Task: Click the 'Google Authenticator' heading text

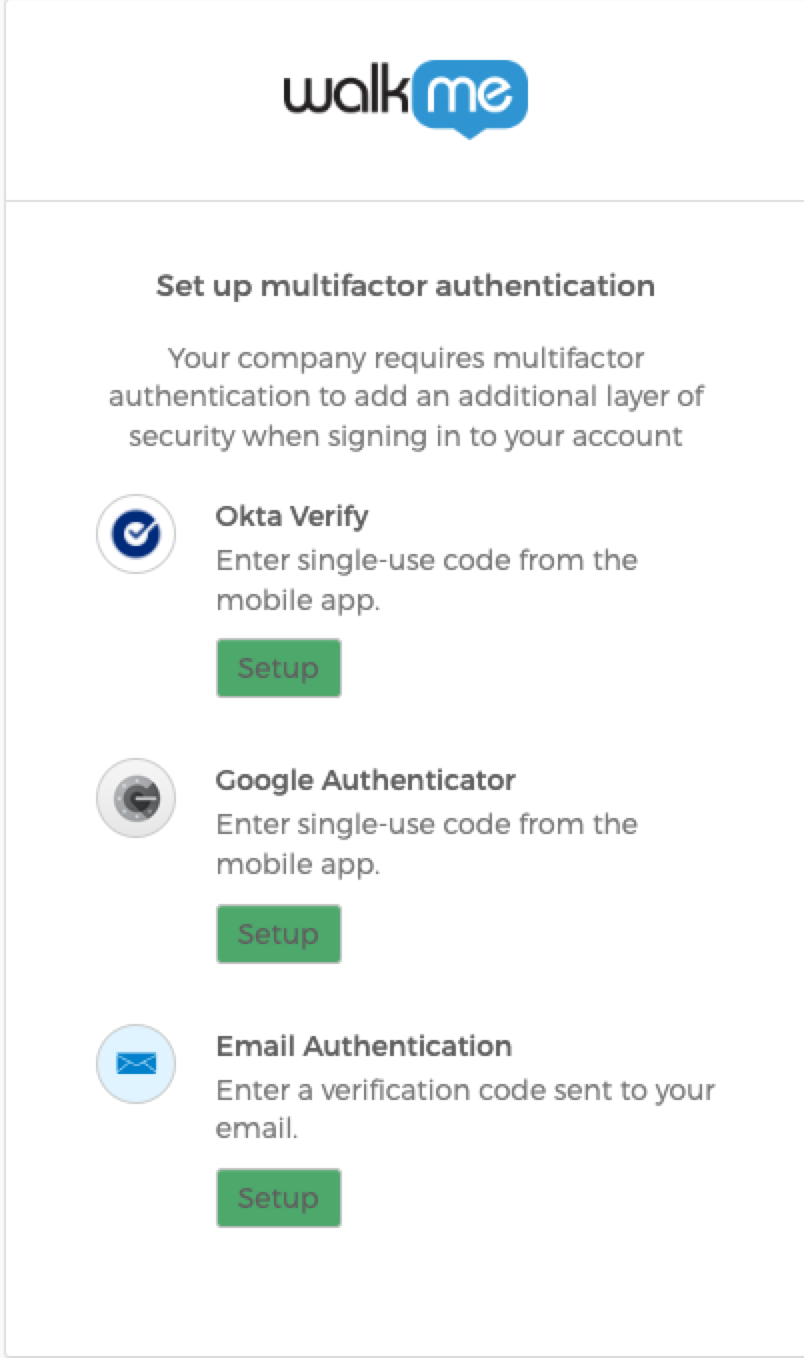Action: [365, 780]
